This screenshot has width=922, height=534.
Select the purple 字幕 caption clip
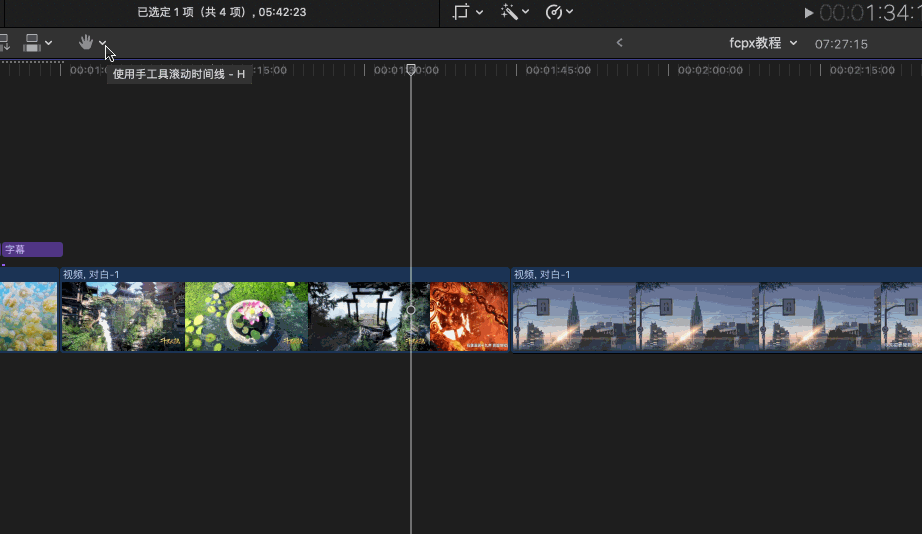(x=32, y=249)
